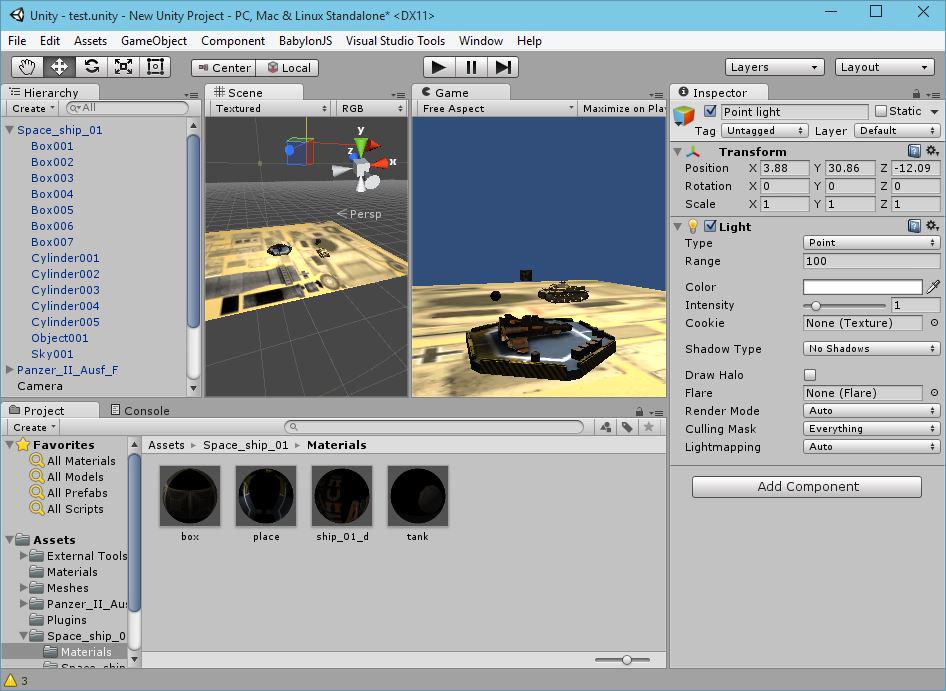946x691 pixels.
Task: Toggle the Light component enabled checkbox
Action: 710,226
